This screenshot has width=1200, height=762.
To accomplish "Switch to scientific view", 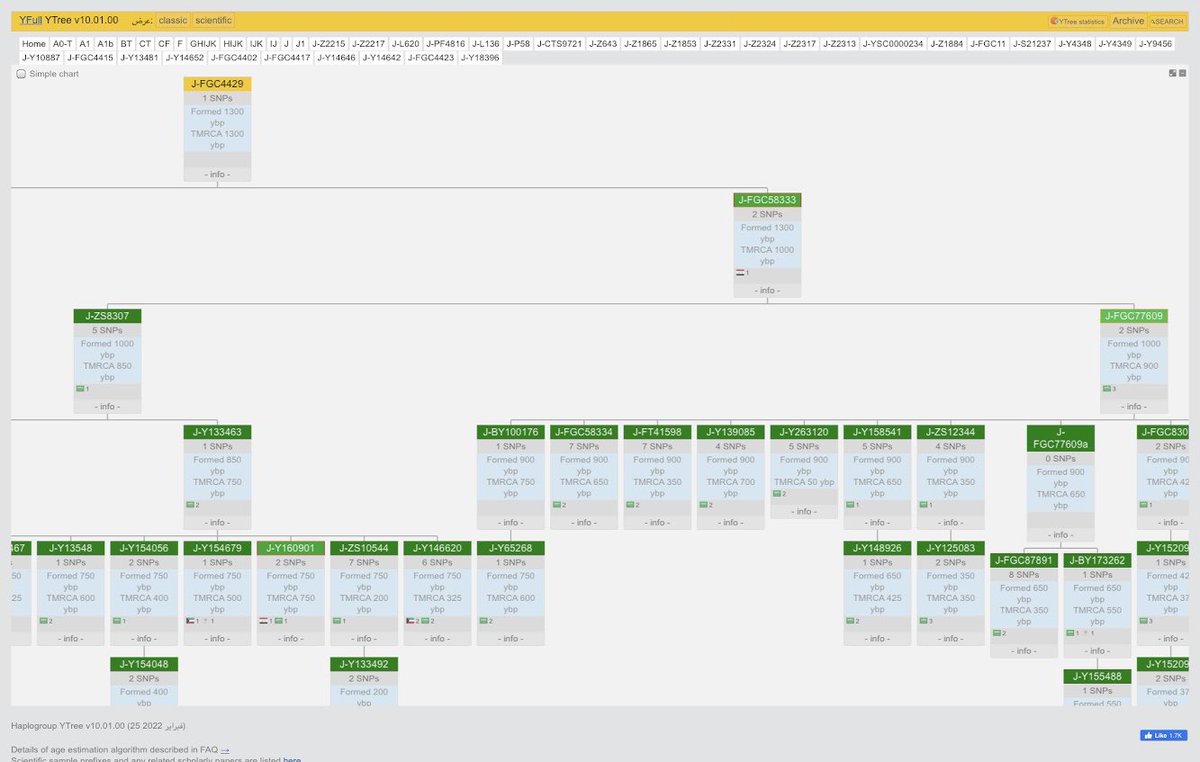I will coord(214,20).
